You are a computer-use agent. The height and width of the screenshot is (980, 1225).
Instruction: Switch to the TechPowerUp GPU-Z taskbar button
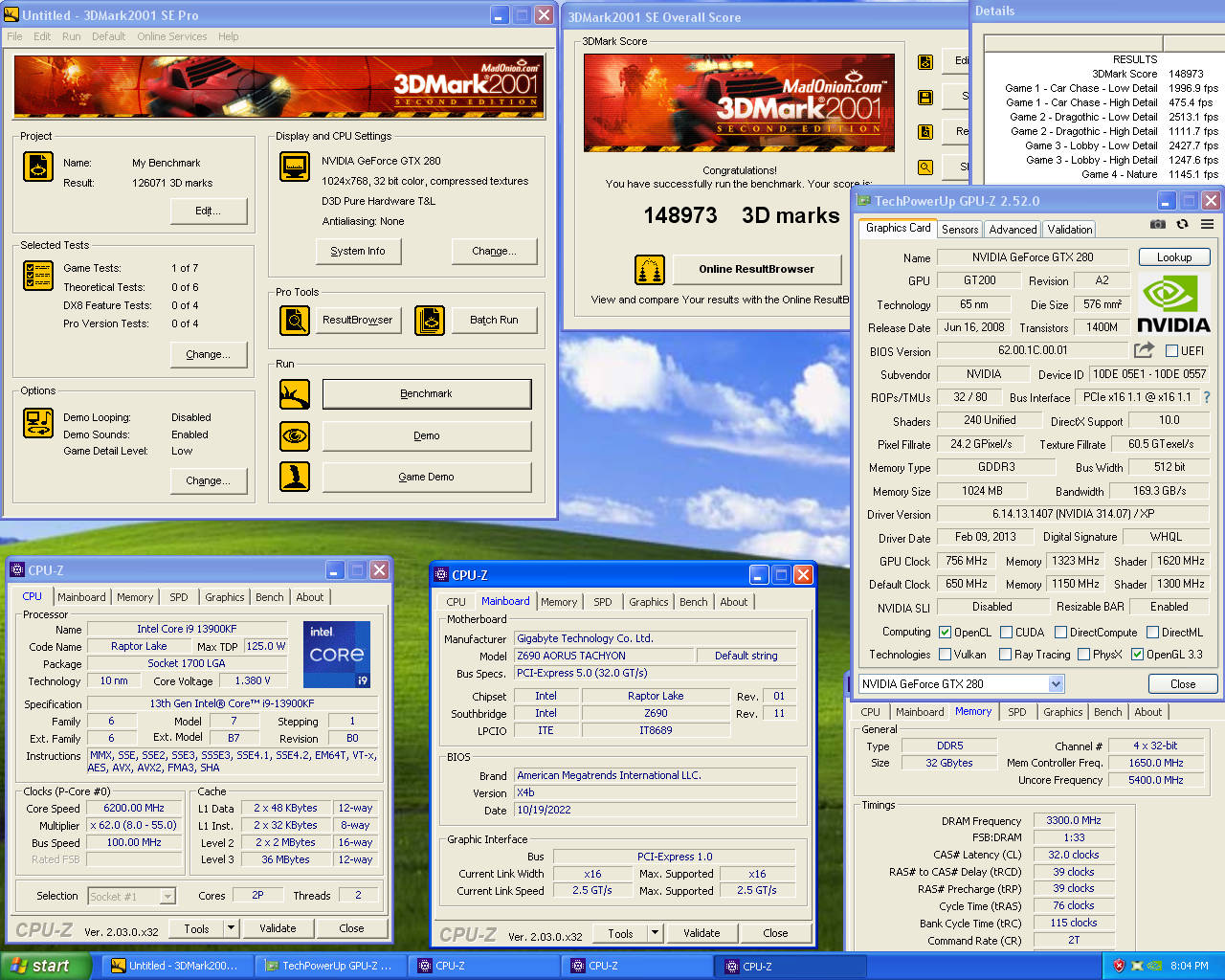(x=330, y=967)
